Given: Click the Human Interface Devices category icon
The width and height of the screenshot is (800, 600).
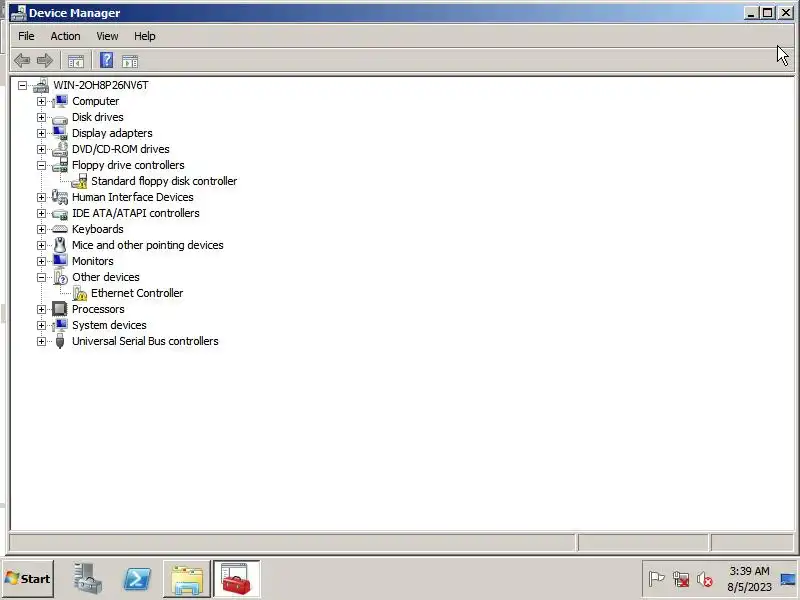Looking at the screenshot, I should [60, 197].
